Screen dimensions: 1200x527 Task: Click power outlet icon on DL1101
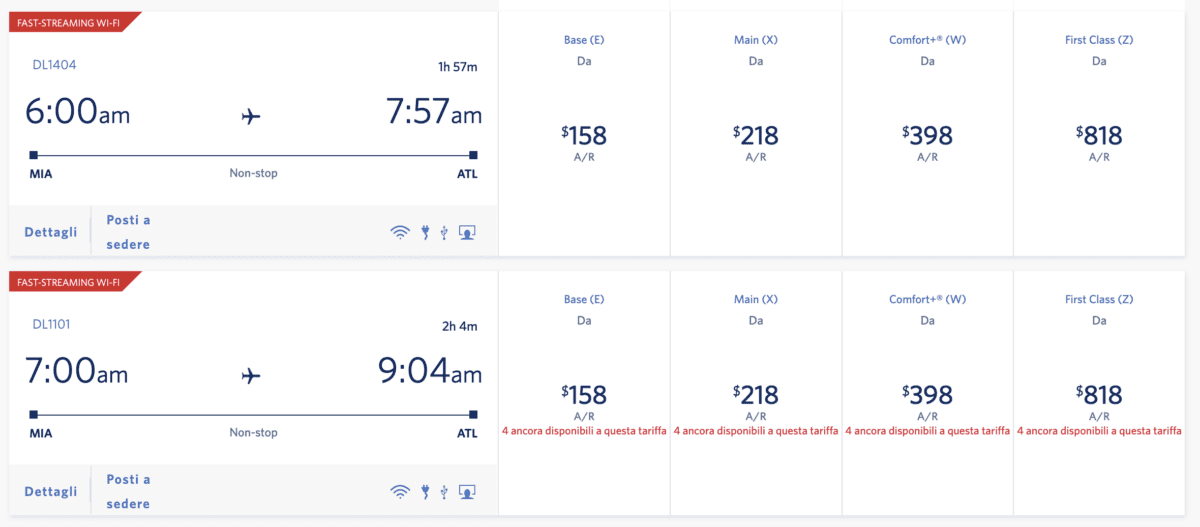tap(425, 491)
